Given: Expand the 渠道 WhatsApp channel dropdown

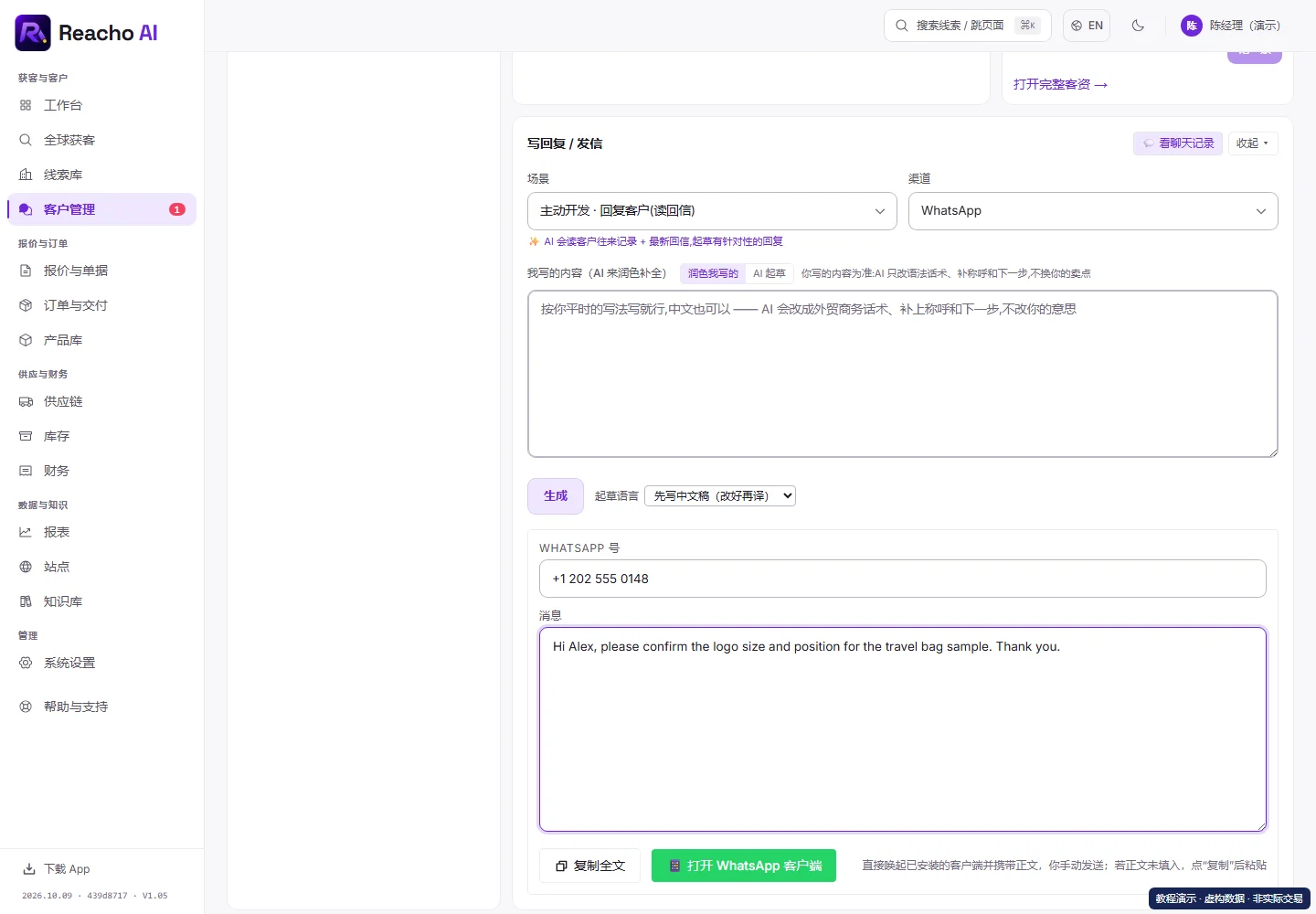Looking at the screenshot, I should click(1093, 211).
